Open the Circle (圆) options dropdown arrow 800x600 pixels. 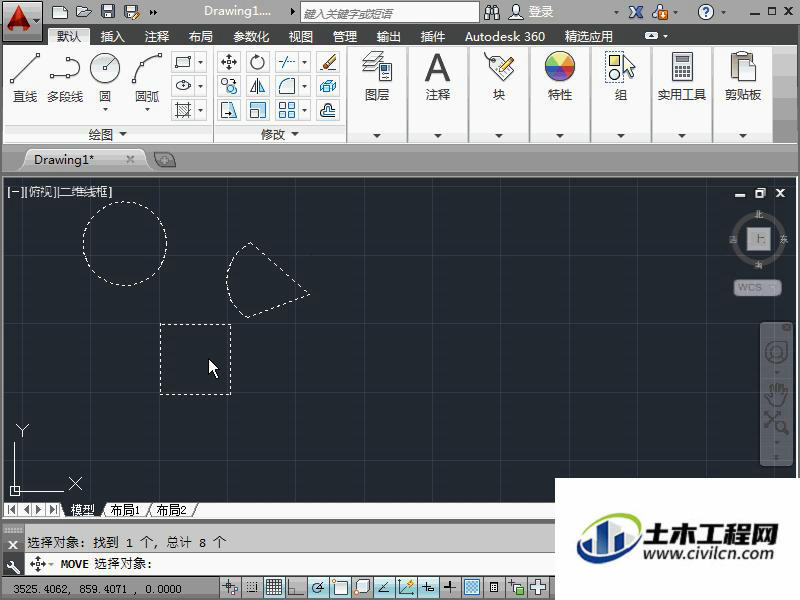coord(105,109)
